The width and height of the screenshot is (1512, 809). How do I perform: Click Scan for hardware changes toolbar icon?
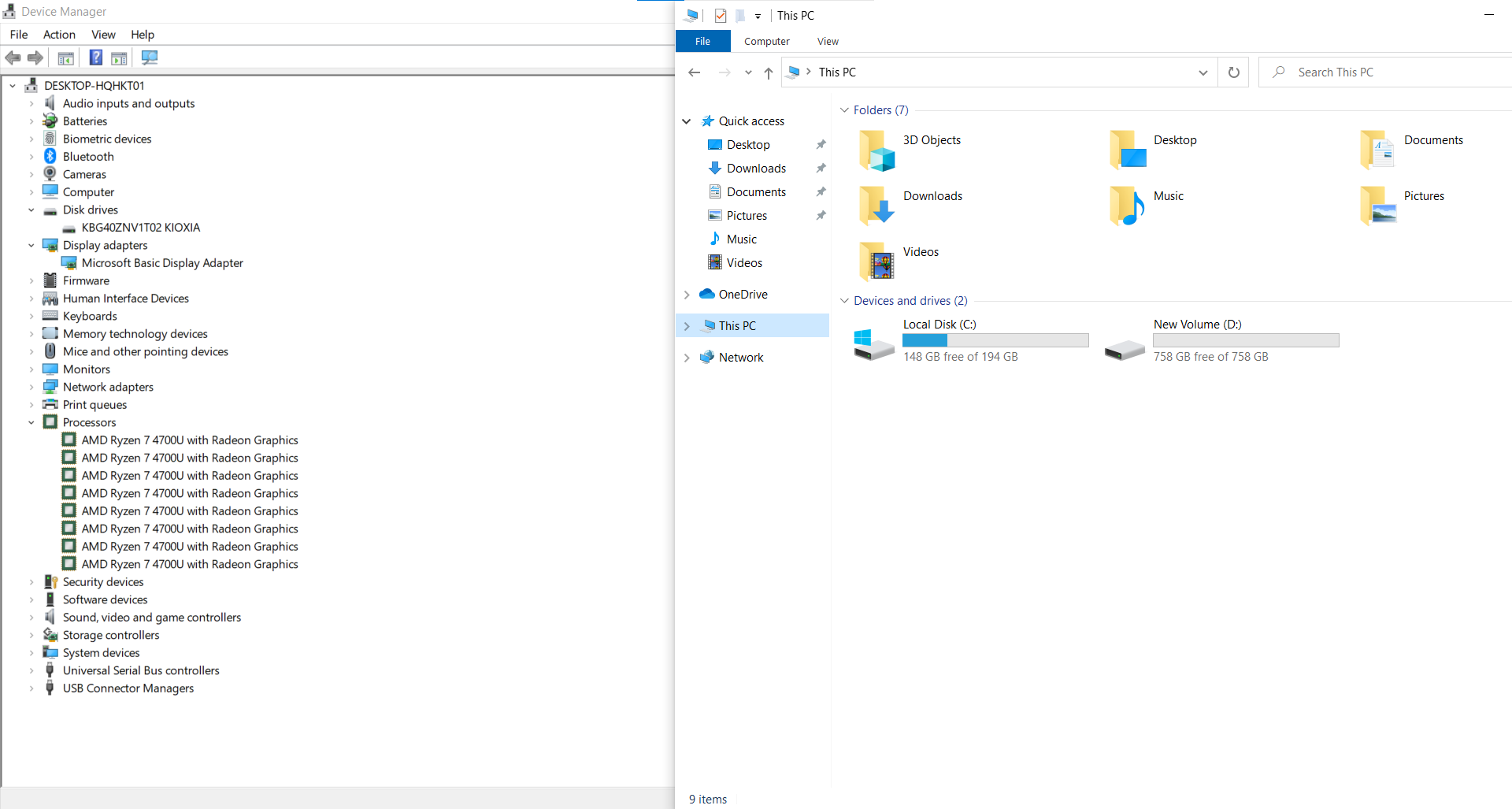(x=149, y=58)
